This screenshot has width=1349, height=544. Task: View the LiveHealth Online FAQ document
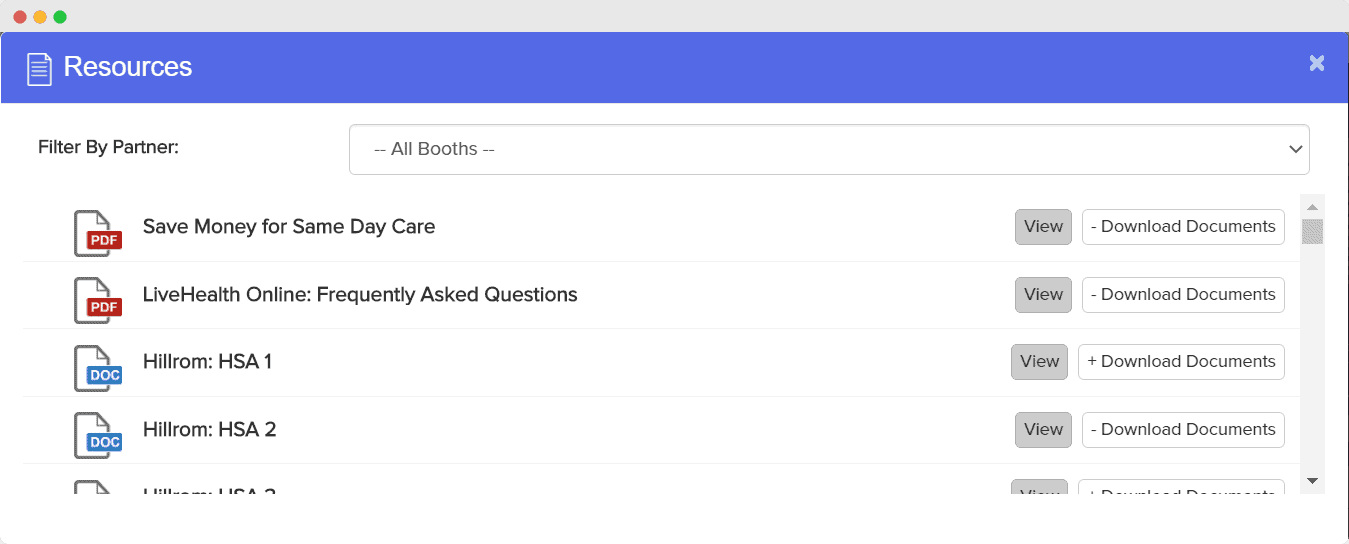tap(1043, 295)
